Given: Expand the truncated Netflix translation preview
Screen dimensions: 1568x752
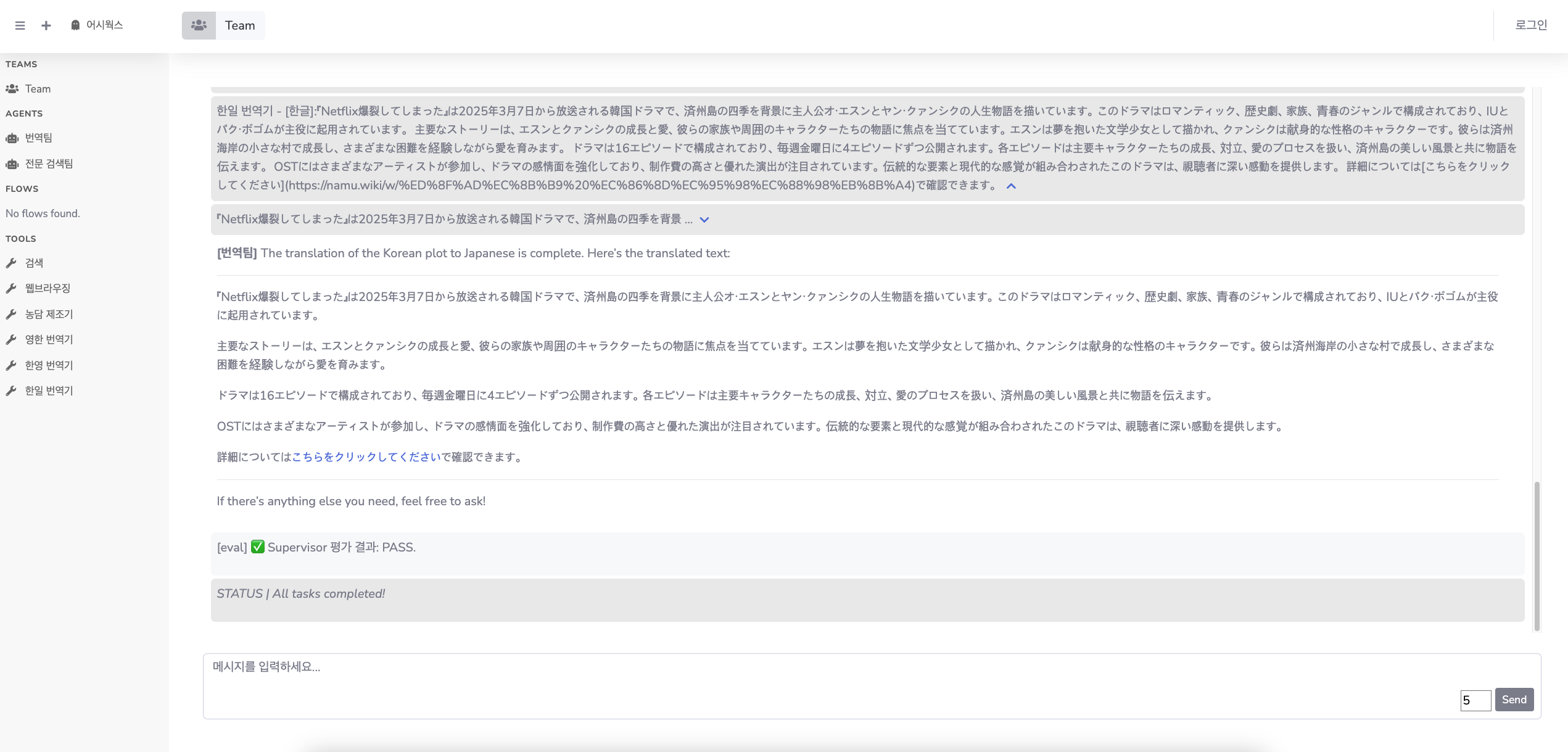Looking at the screenshot, I should [704, 220].
